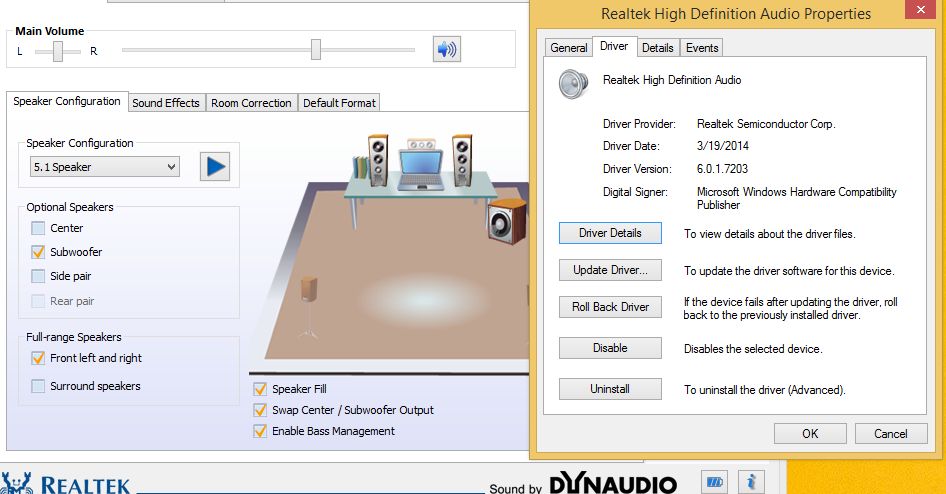946x494 pixels.
Task: Open the Room Correction tab
Action: coord(251,103)
